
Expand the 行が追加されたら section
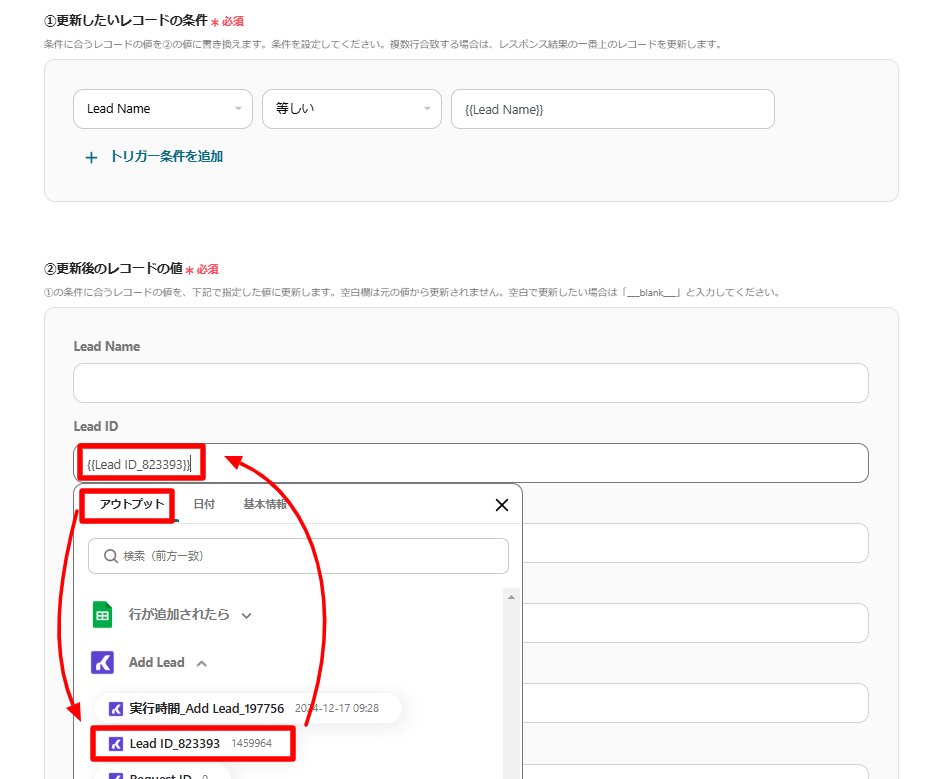(x=247, y=615)
